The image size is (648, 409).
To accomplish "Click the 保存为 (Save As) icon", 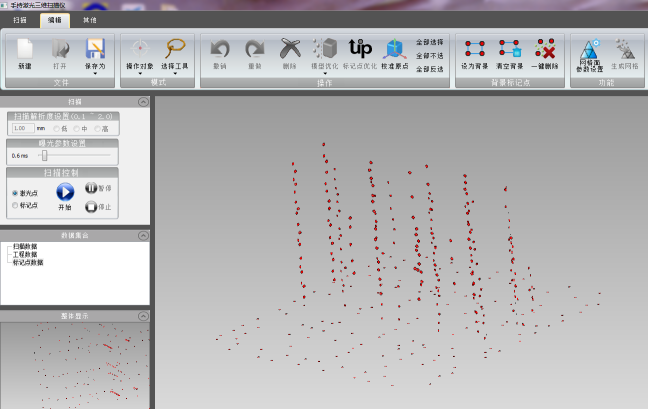I will click(x=95, y=49).
